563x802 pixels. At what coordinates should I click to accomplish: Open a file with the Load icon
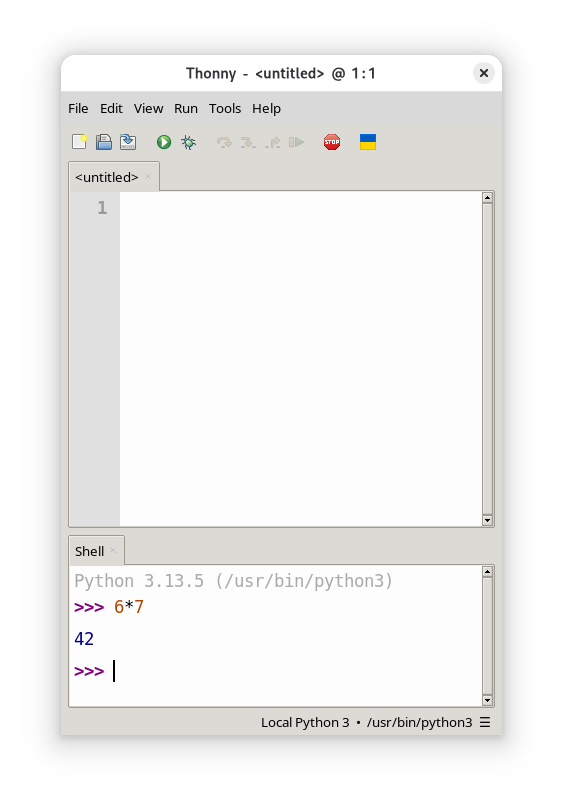[104, 142]
